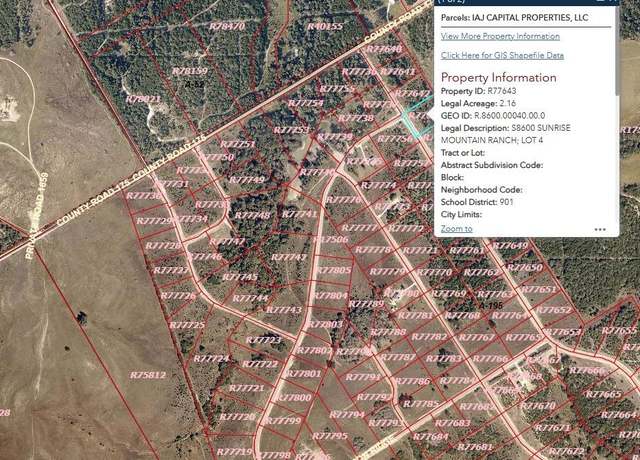Click parcel label R77665 on map
The image size is (640, 460).
(603, 395)
